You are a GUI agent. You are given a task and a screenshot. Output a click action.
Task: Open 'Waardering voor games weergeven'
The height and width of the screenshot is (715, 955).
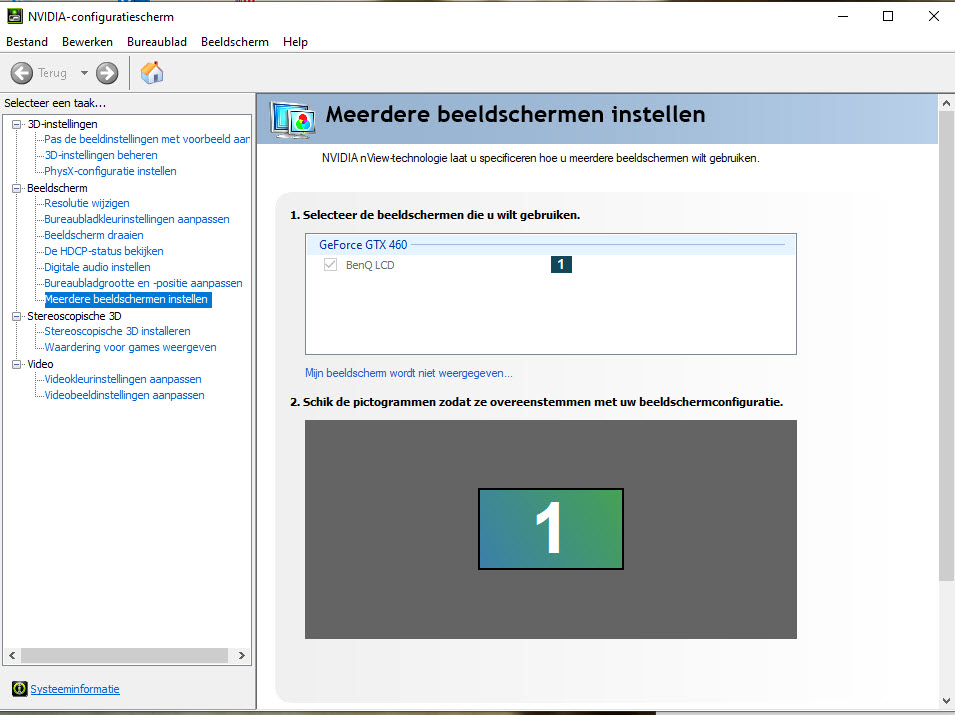[130, 347]
